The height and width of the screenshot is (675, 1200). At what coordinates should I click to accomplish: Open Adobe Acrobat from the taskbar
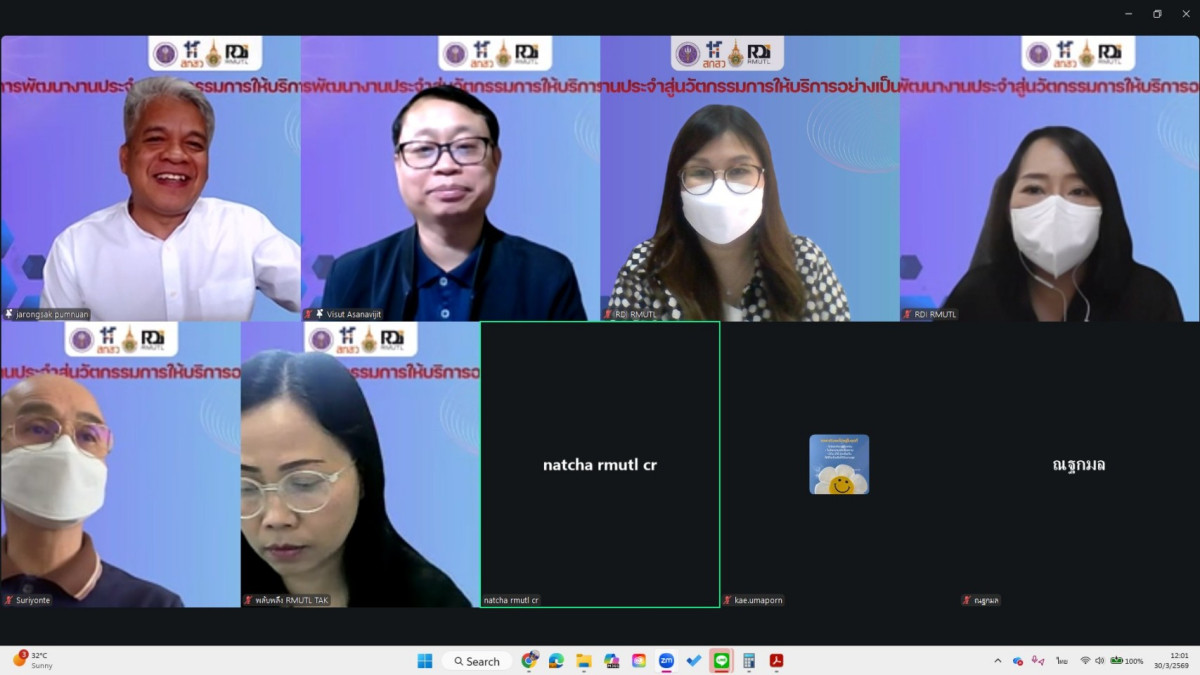776,661
